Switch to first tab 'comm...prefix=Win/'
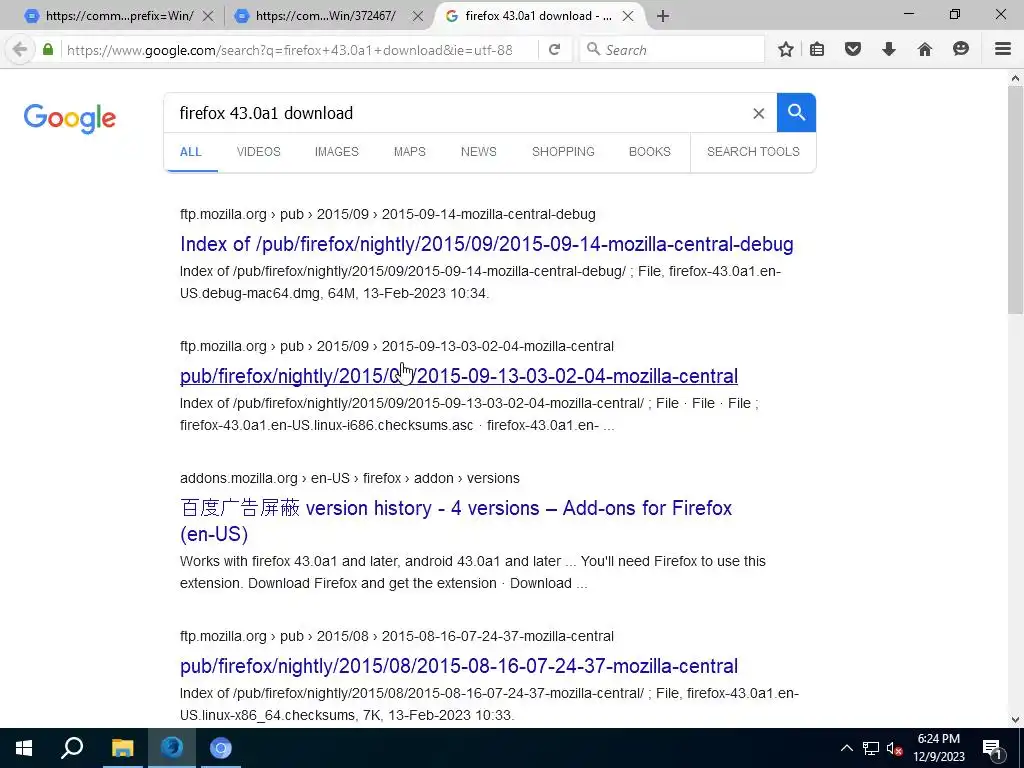Screen dimensions: 1024x768 [118, 16]
